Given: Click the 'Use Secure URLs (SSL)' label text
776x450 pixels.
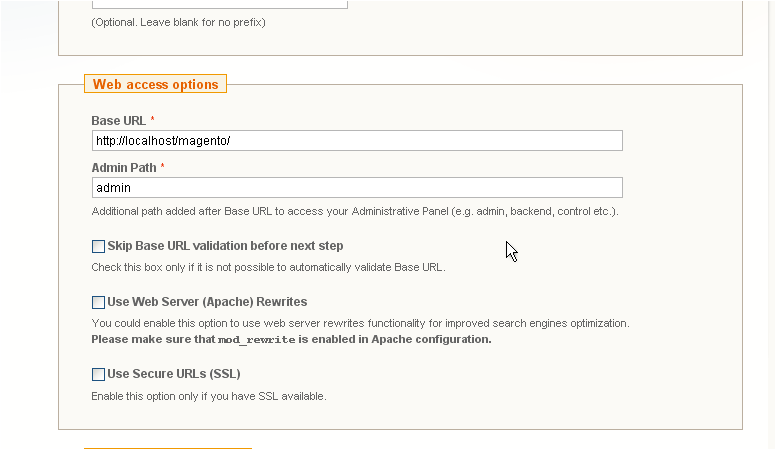Looking at the screenshot, I should pos(173,375).
